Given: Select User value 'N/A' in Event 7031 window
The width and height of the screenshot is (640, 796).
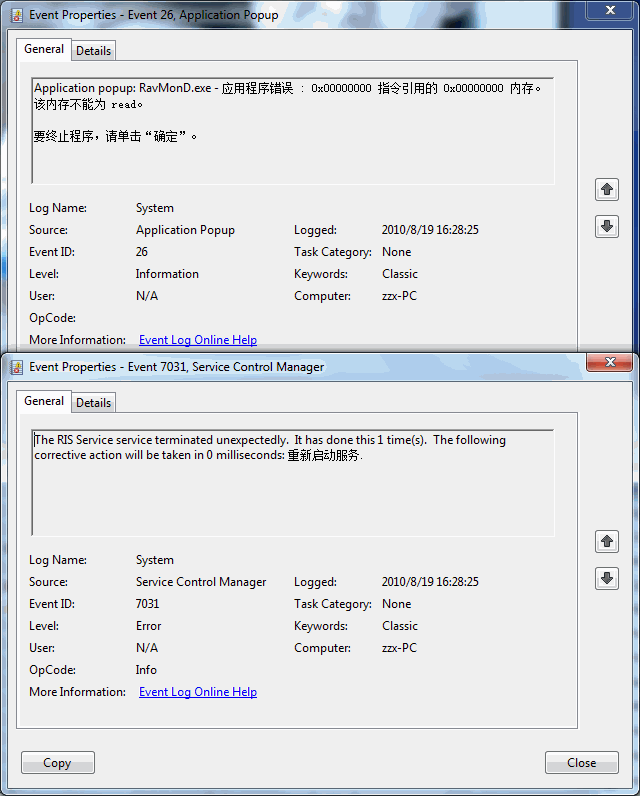Looking at the screenshot, I should [x=147, y=648].
